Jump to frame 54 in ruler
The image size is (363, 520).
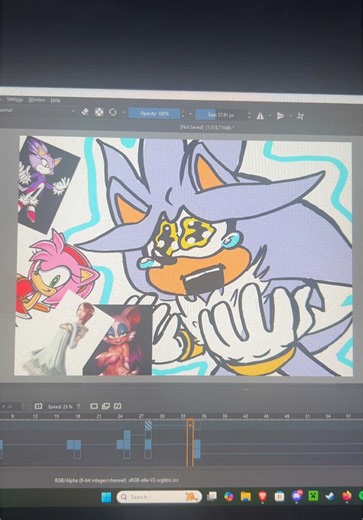[328, 416]
